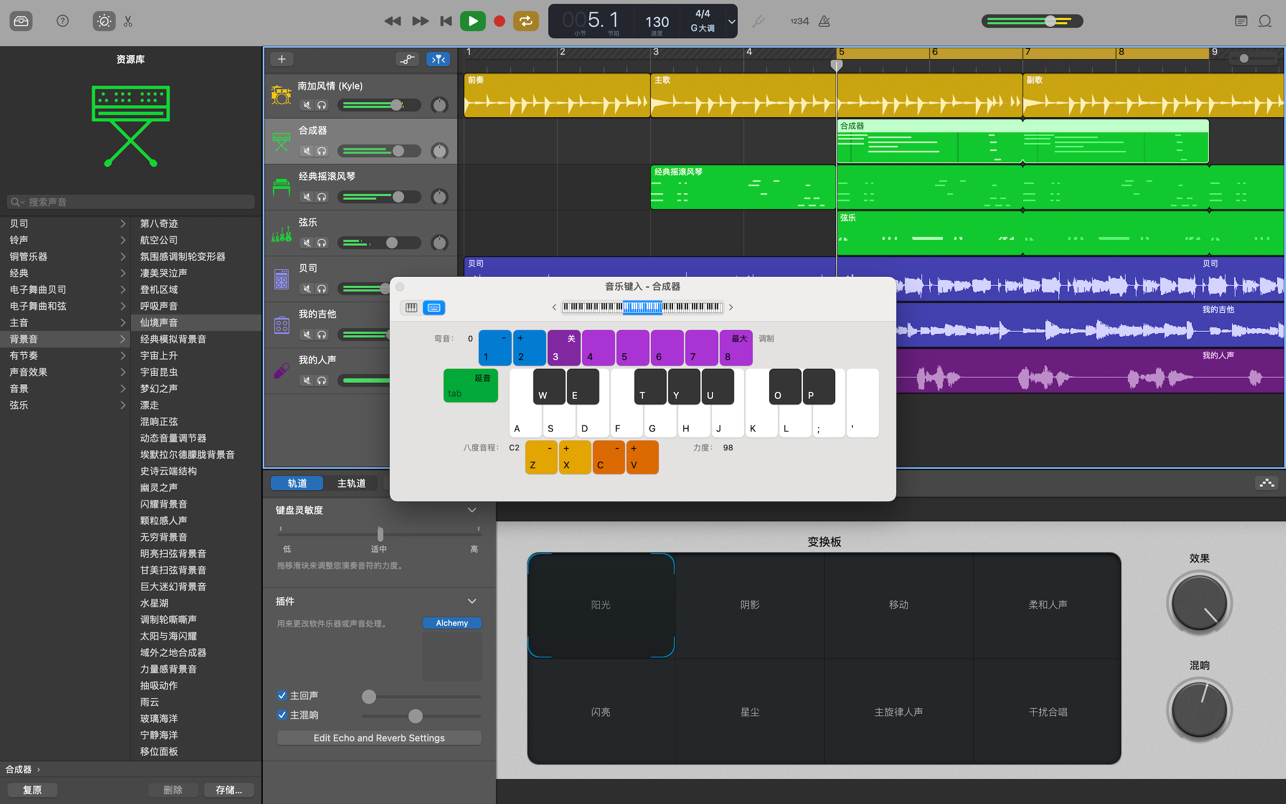Open the time signature and key dropdown
The height and width of the screenshot is (804, 1286).
pos(731,21)
